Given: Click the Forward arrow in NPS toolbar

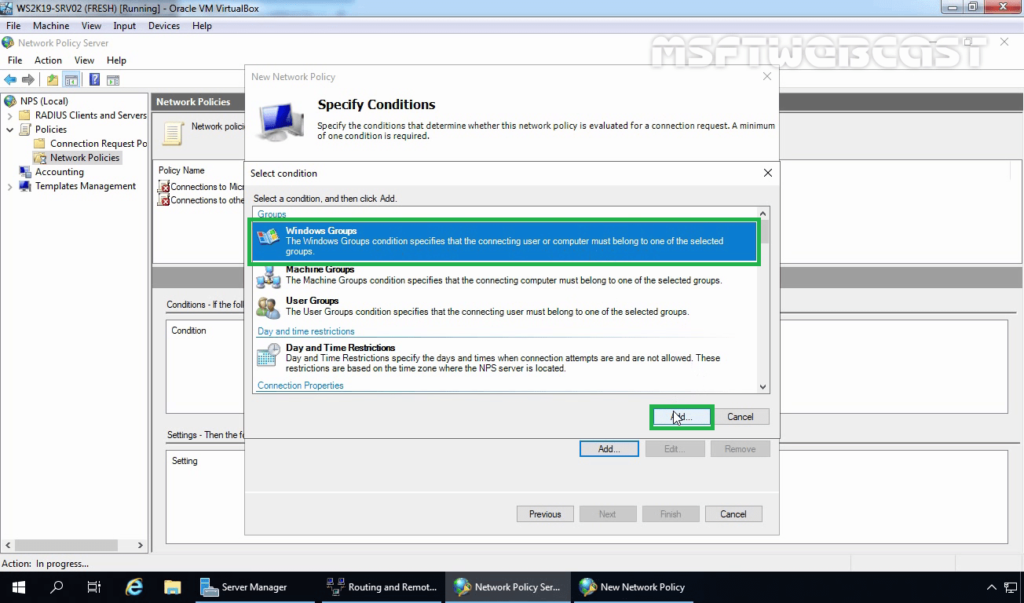Looking at the screenshot, I should [x=28, y=80].
